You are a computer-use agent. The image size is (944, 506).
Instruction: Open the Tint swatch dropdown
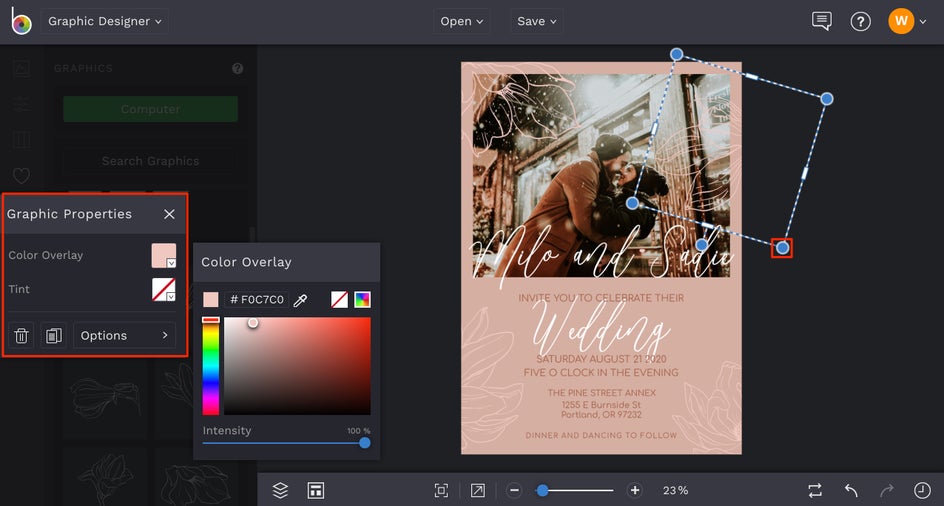pos(164,289)
